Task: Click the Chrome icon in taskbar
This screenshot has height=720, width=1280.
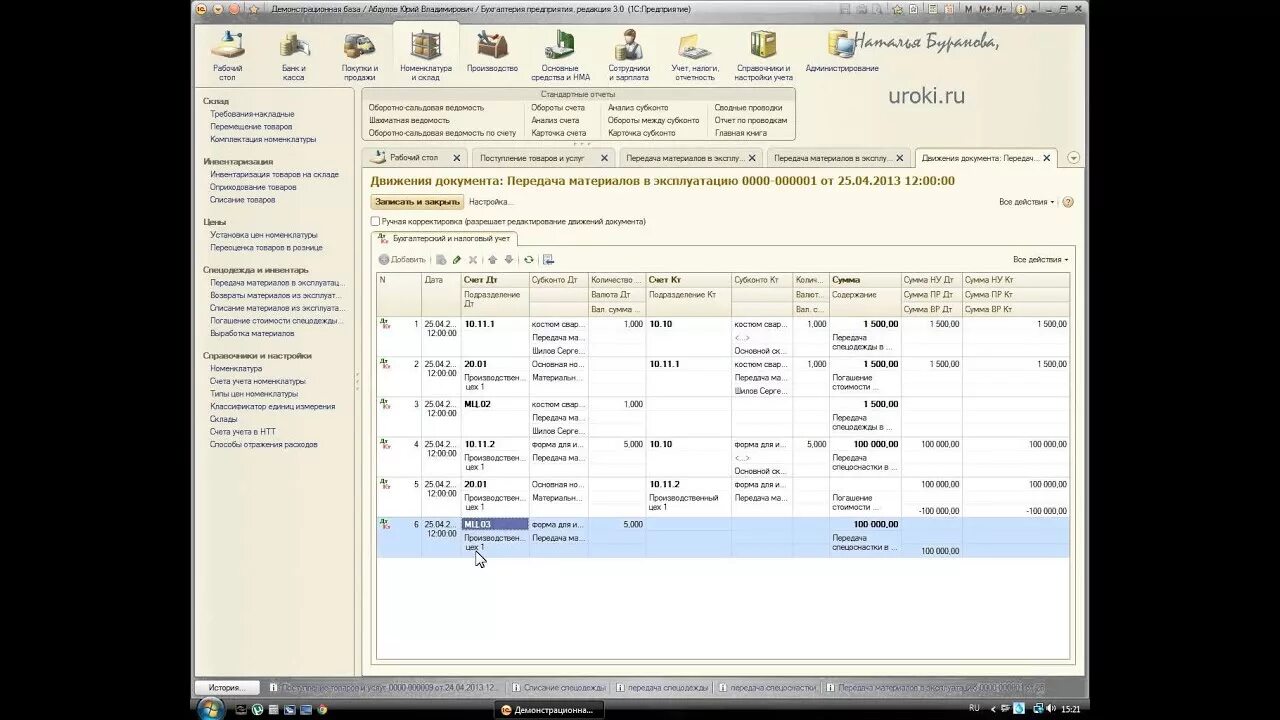Action: coord(322,710)
